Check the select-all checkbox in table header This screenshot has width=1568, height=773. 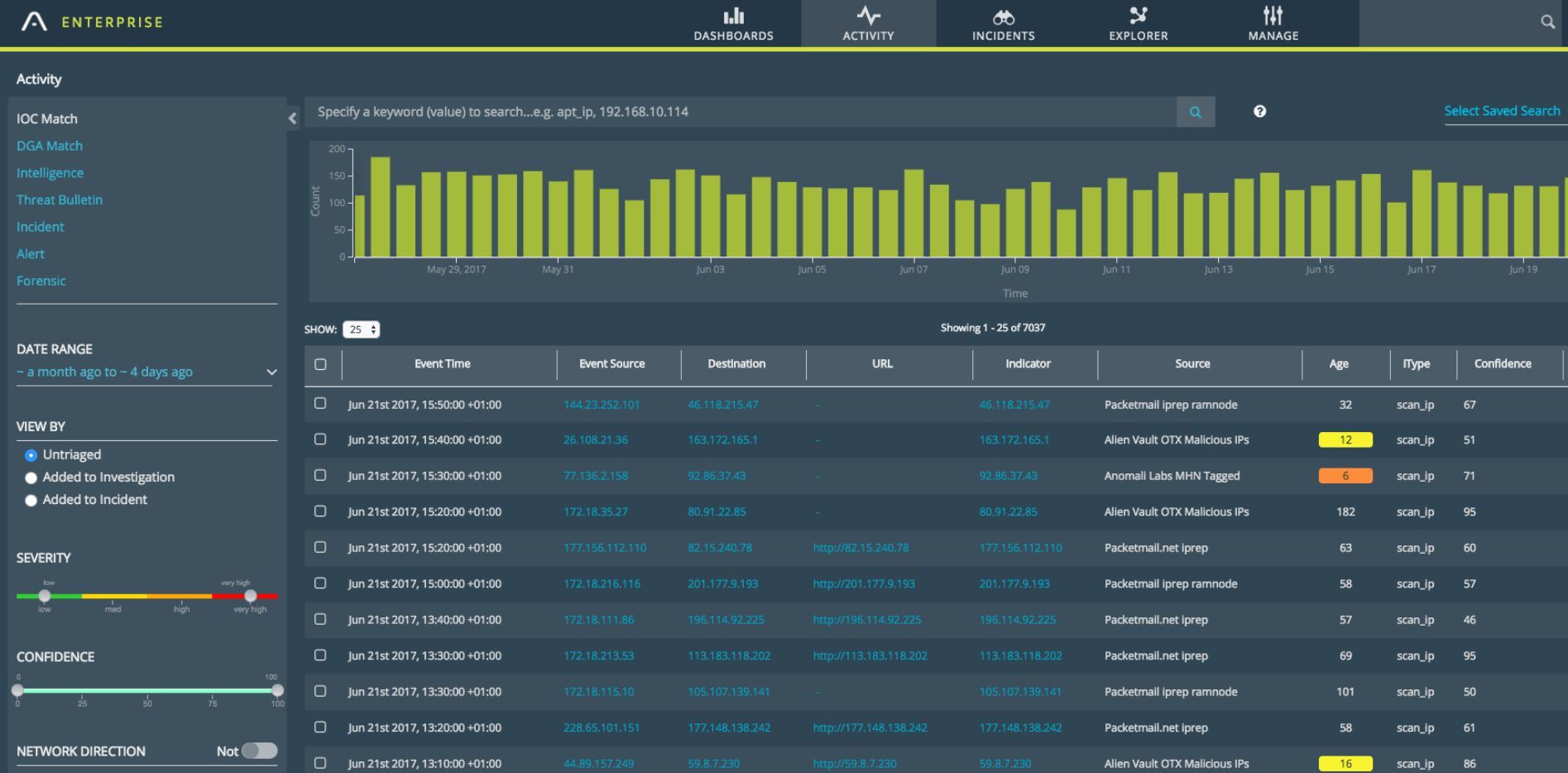(x=321, y=364)
